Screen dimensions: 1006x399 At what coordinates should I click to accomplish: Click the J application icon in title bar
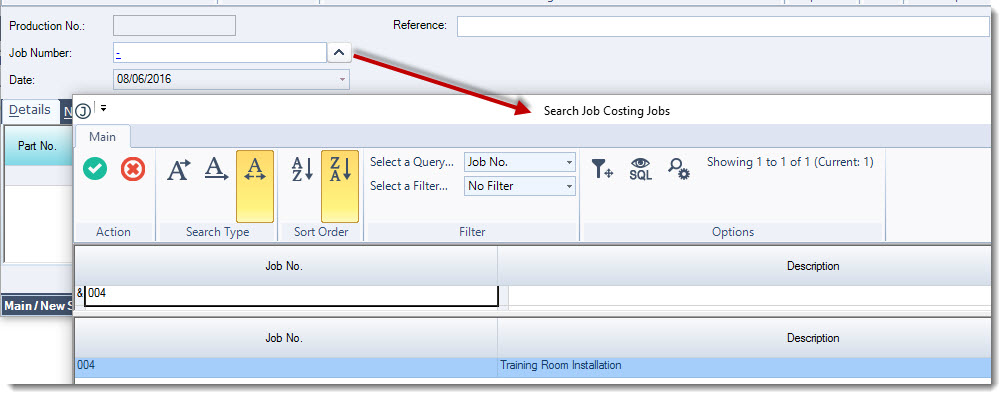point(83,111)
